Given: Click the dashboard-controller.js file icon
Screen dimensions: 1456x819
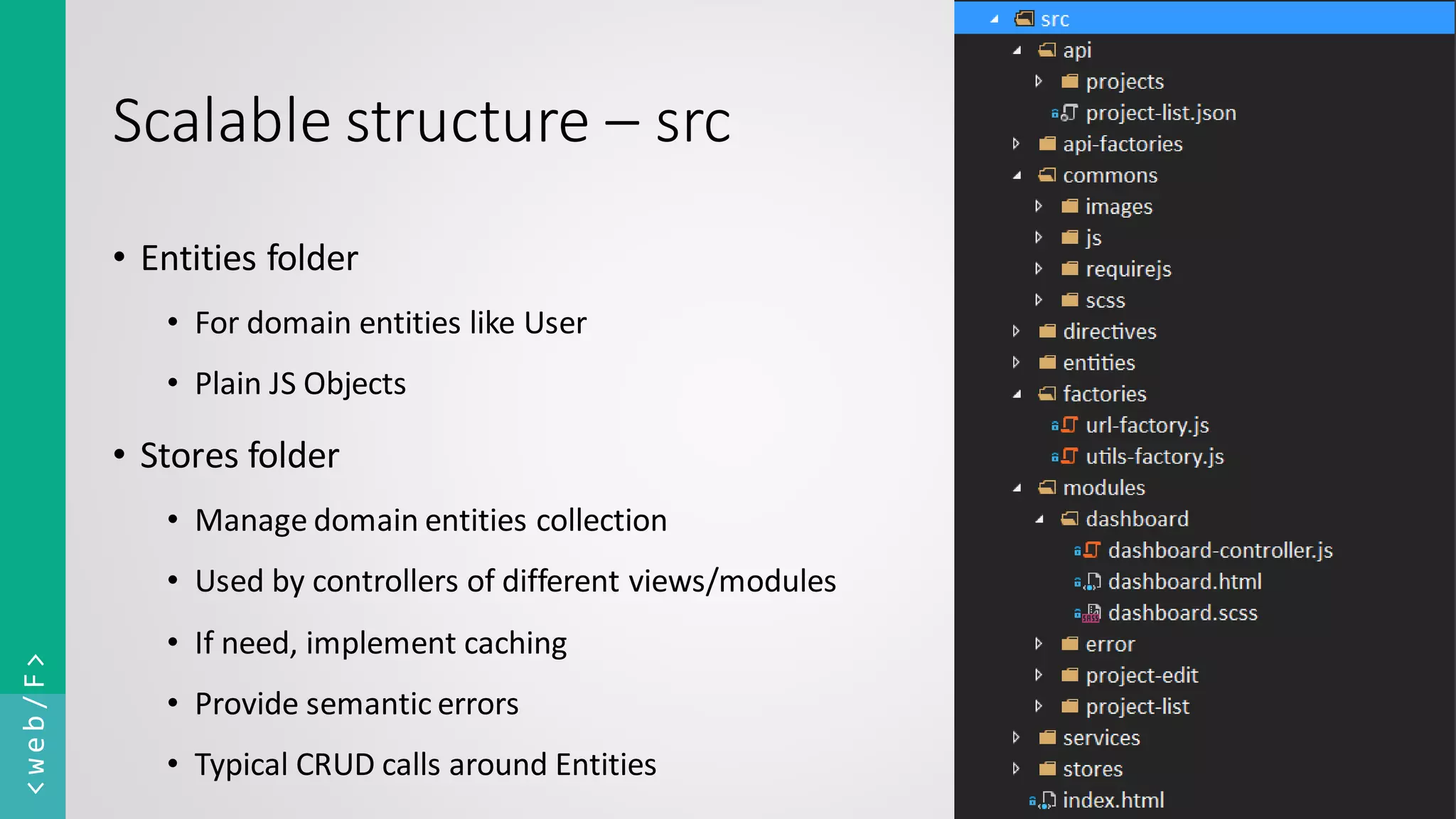Looking at the screenshot, I should 1092,550.
